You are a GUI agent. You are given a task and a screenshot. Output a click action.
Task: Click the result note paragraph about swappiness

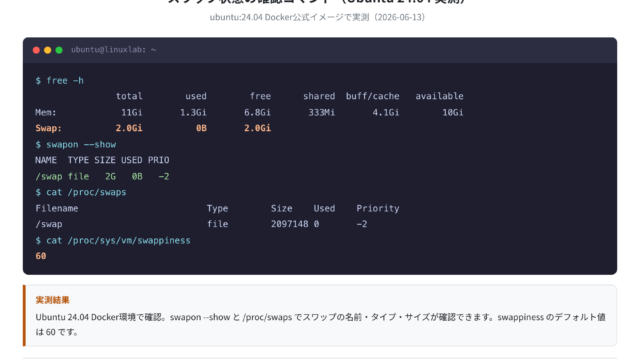(x=320, y=324)
